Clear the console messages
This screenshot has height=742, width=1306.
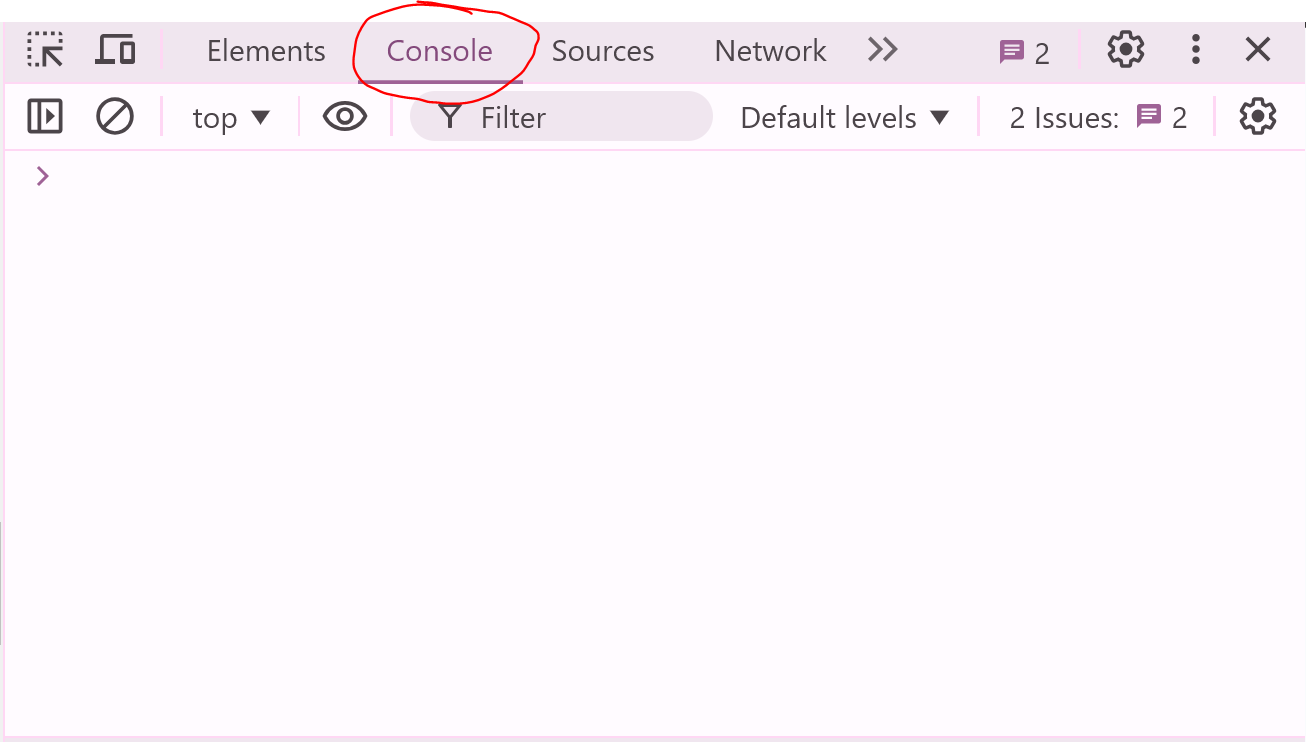click(x=114, y=116)
